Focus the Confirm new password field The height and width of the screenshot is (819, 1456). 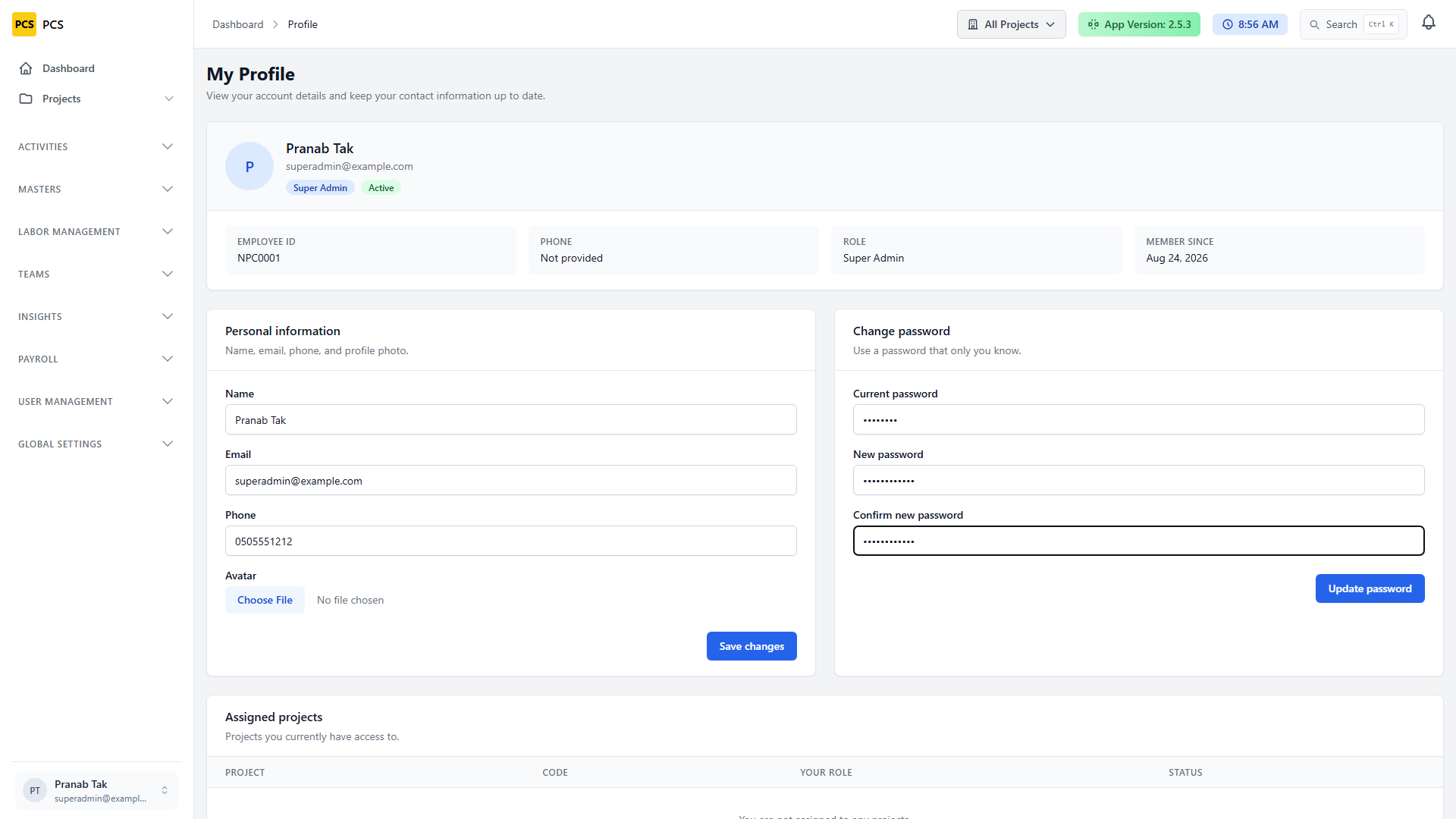(x=1139, y=541)
